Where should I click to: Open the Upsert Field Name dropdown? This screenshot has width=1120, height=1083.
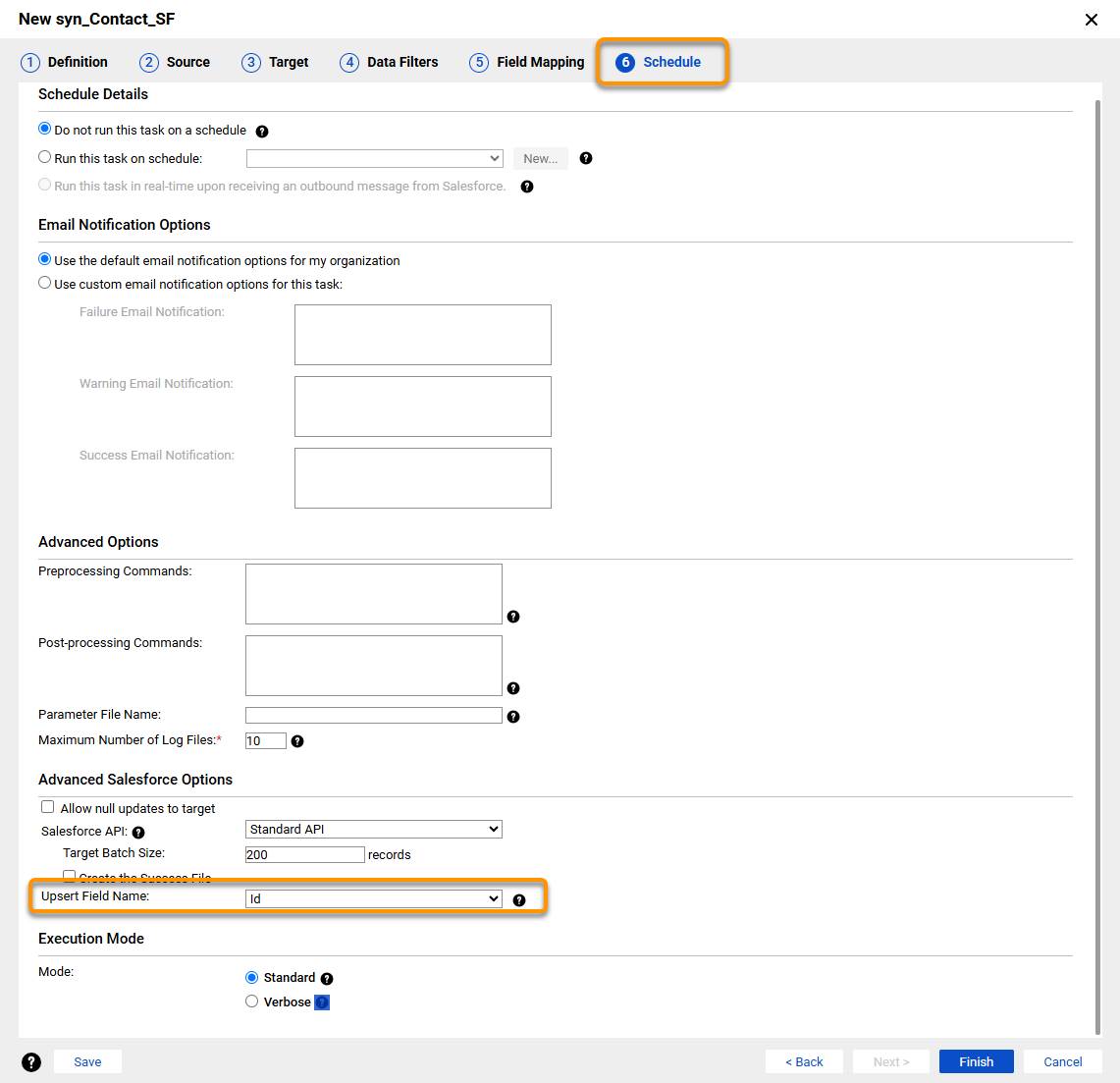click(374, 898)
